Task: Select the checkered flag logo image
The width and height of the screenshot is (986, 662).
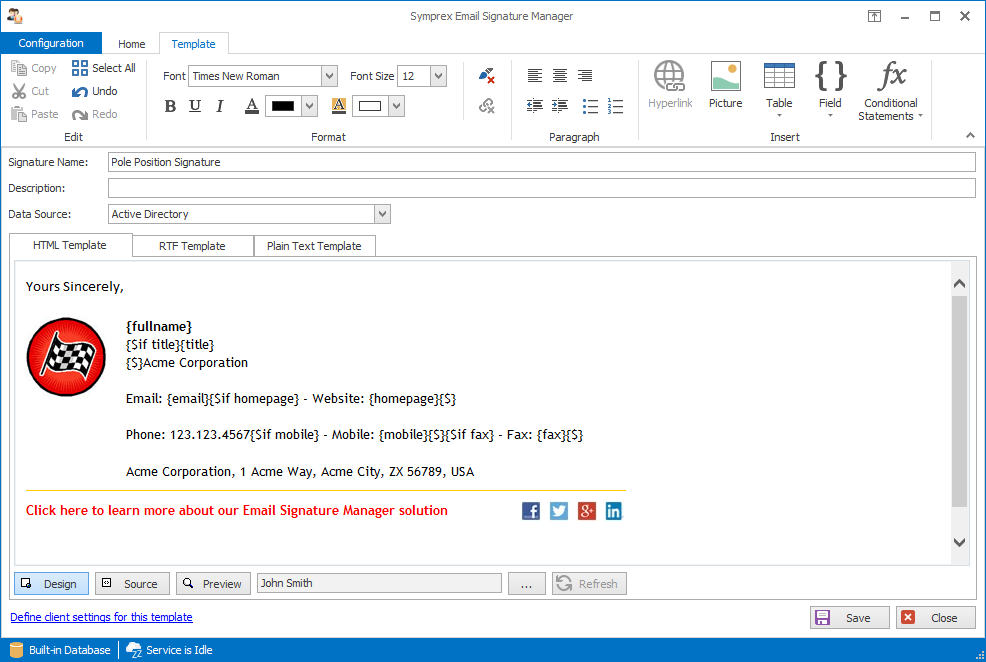Action: (x=66, y=357)
